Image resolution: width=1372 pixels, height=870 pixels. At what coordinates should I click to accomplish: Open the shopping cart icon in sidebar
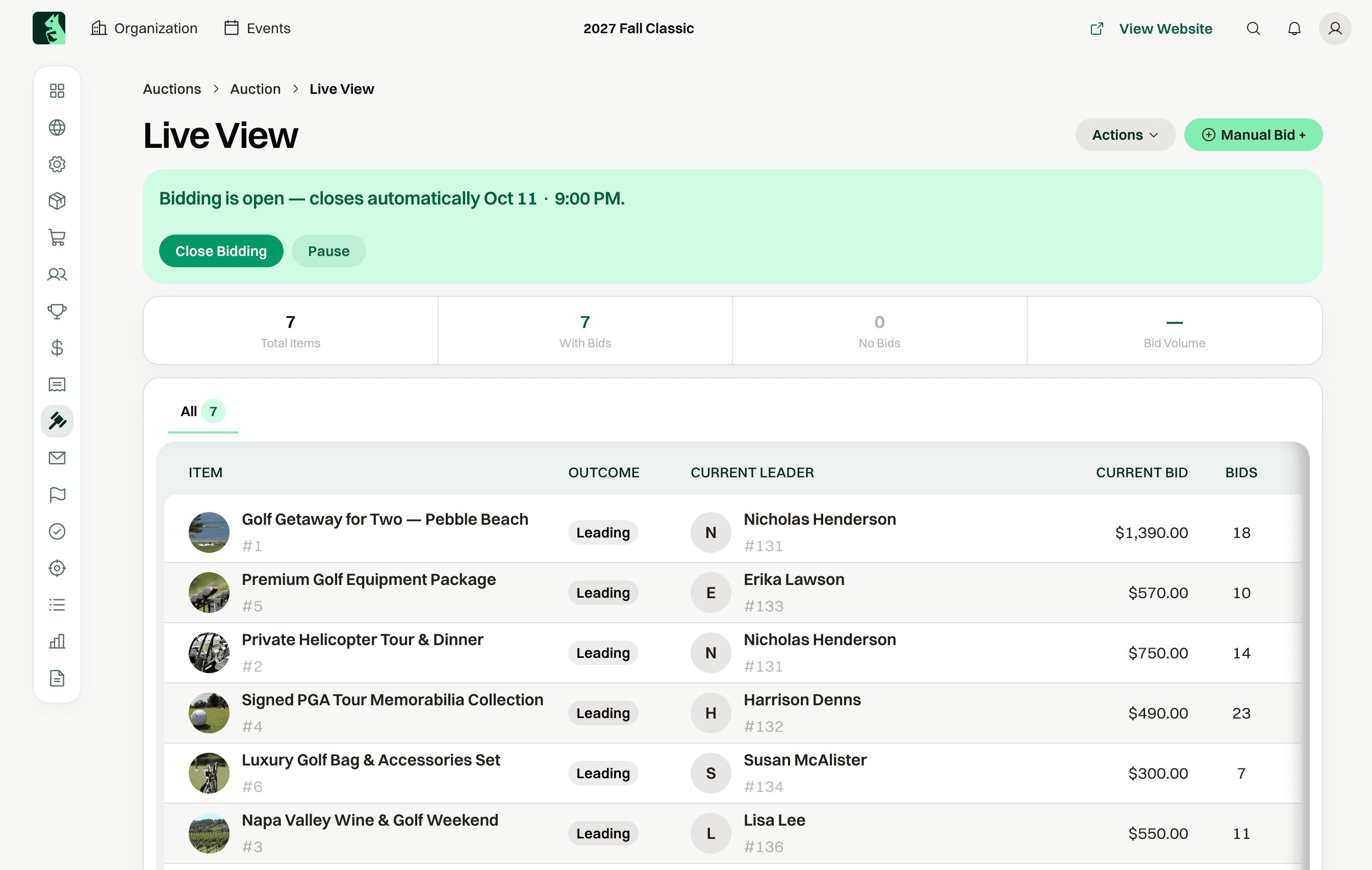pos(57,238)
